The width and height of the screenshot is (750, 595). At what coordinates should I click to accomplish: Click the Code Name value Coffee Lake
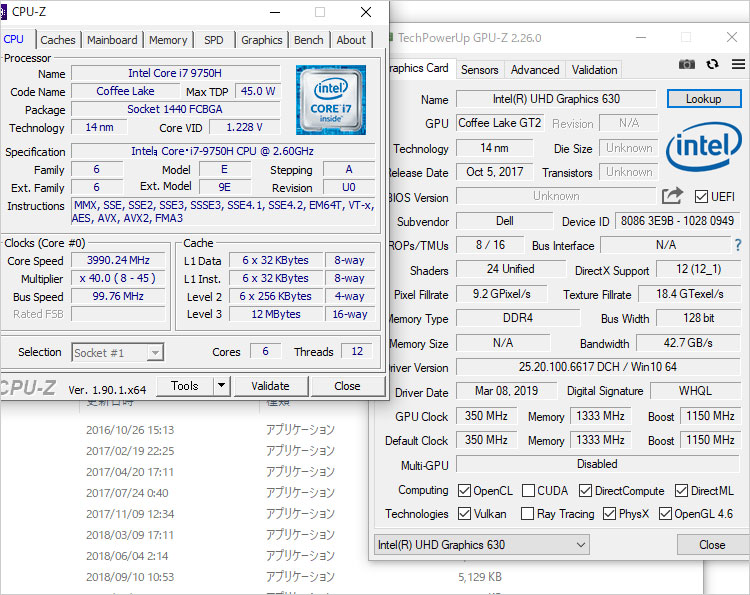tap(125, 91)
